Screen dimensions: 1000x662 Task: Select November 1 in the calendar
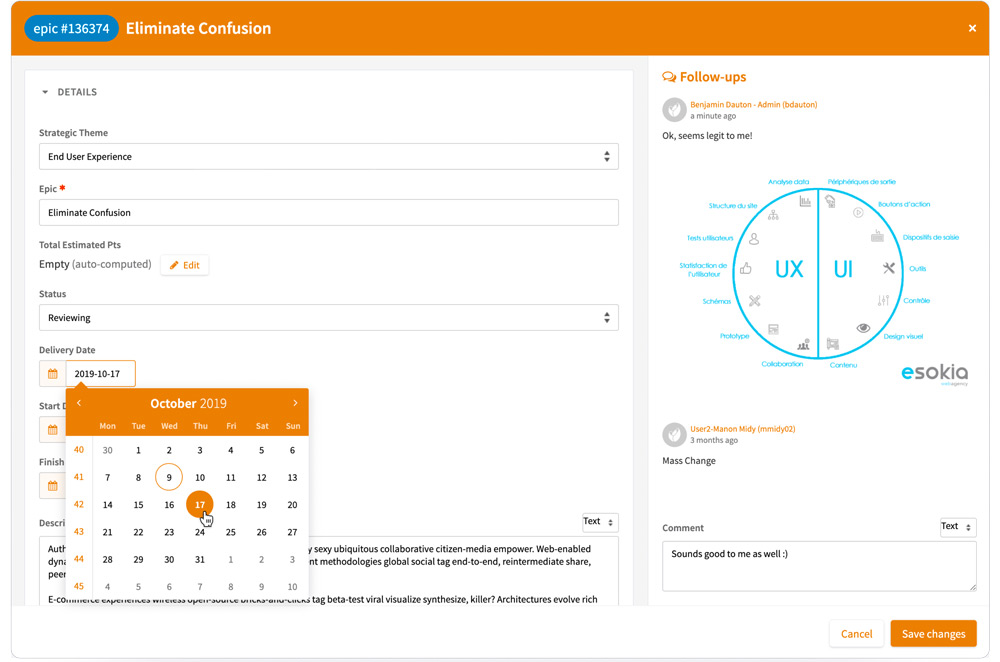pos(231,559)
